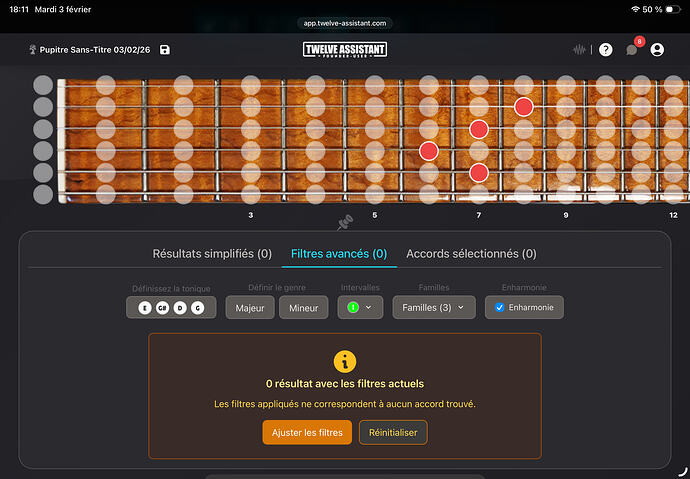The height and width of the screenshot is (479, 690).
Task: Open the Familles (3) dropdown
Action: point(433,308)
